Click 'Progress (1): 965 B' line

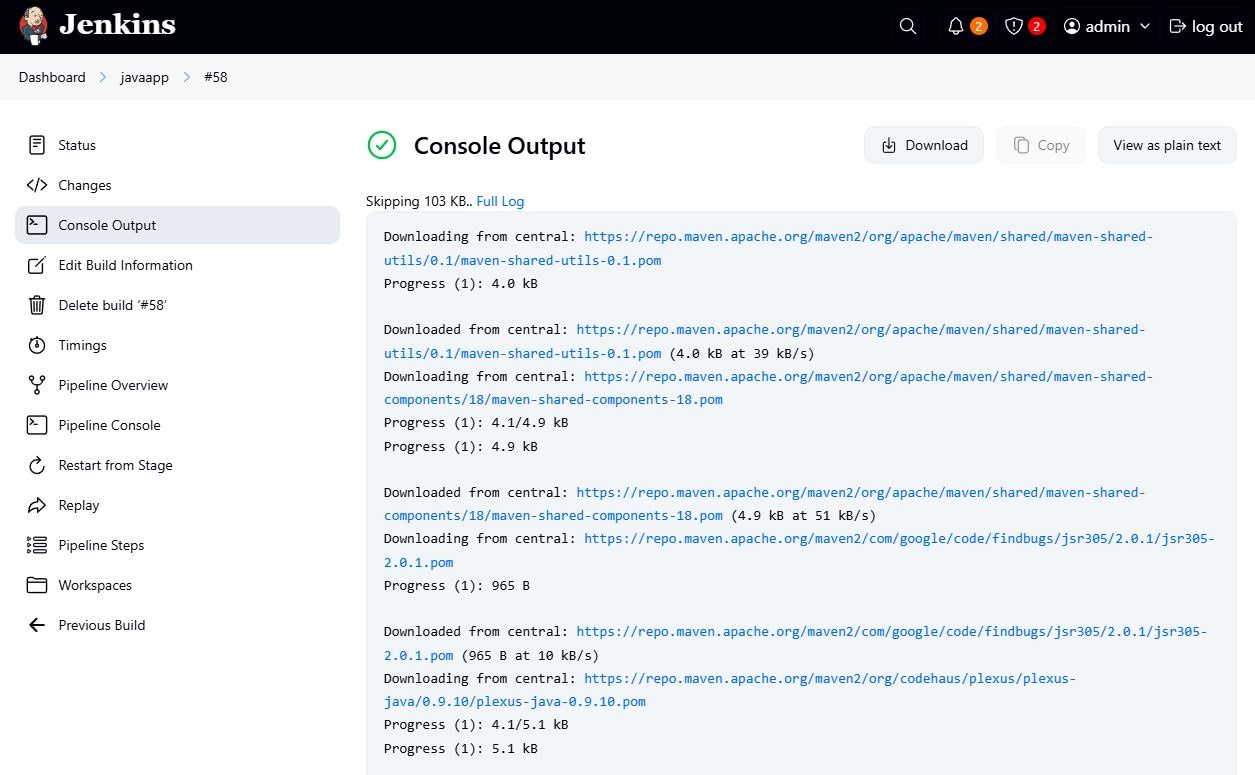[x=457, y=585]
